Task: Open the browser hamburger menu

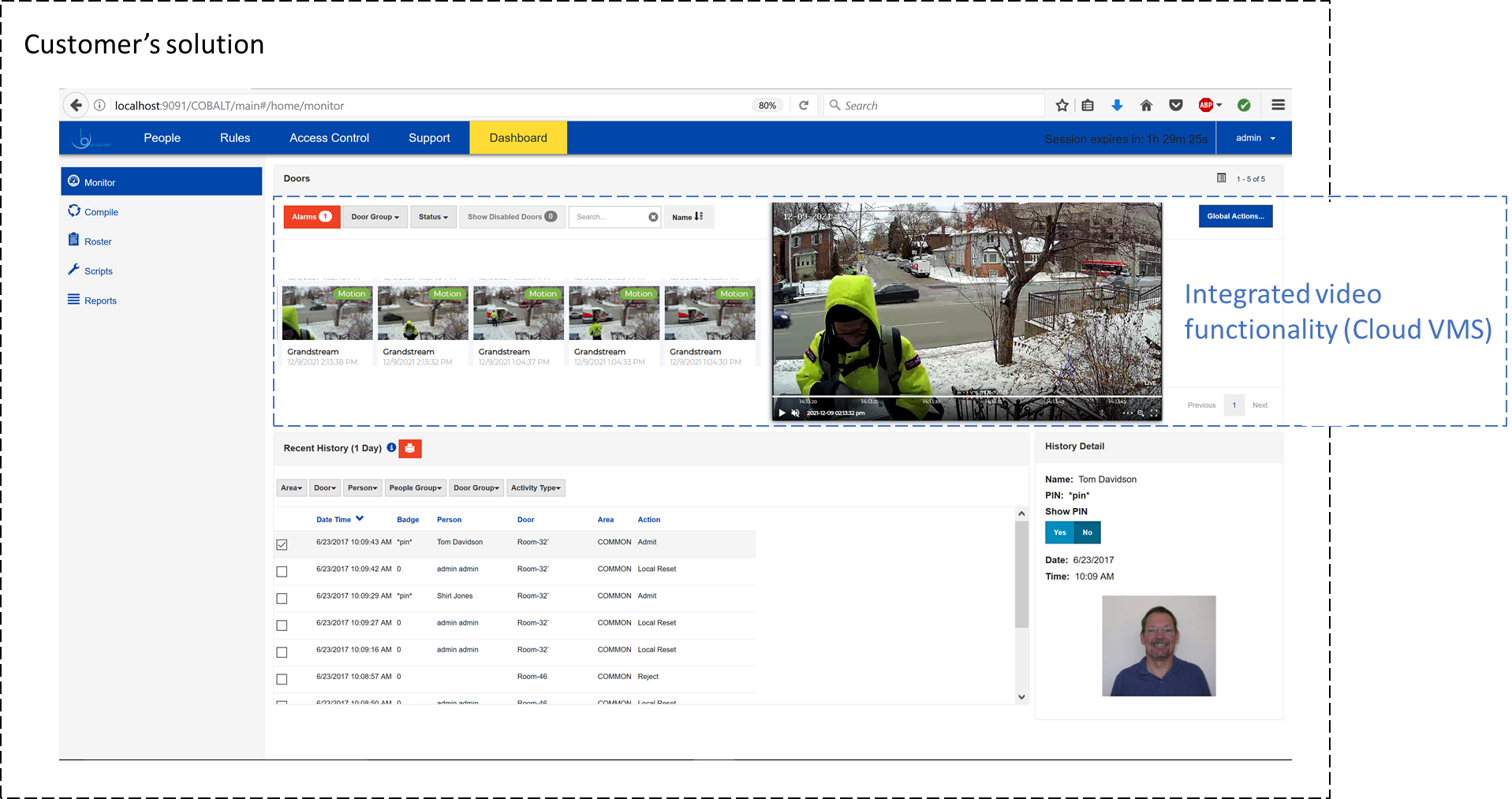Action: [x=1278, y=105]
